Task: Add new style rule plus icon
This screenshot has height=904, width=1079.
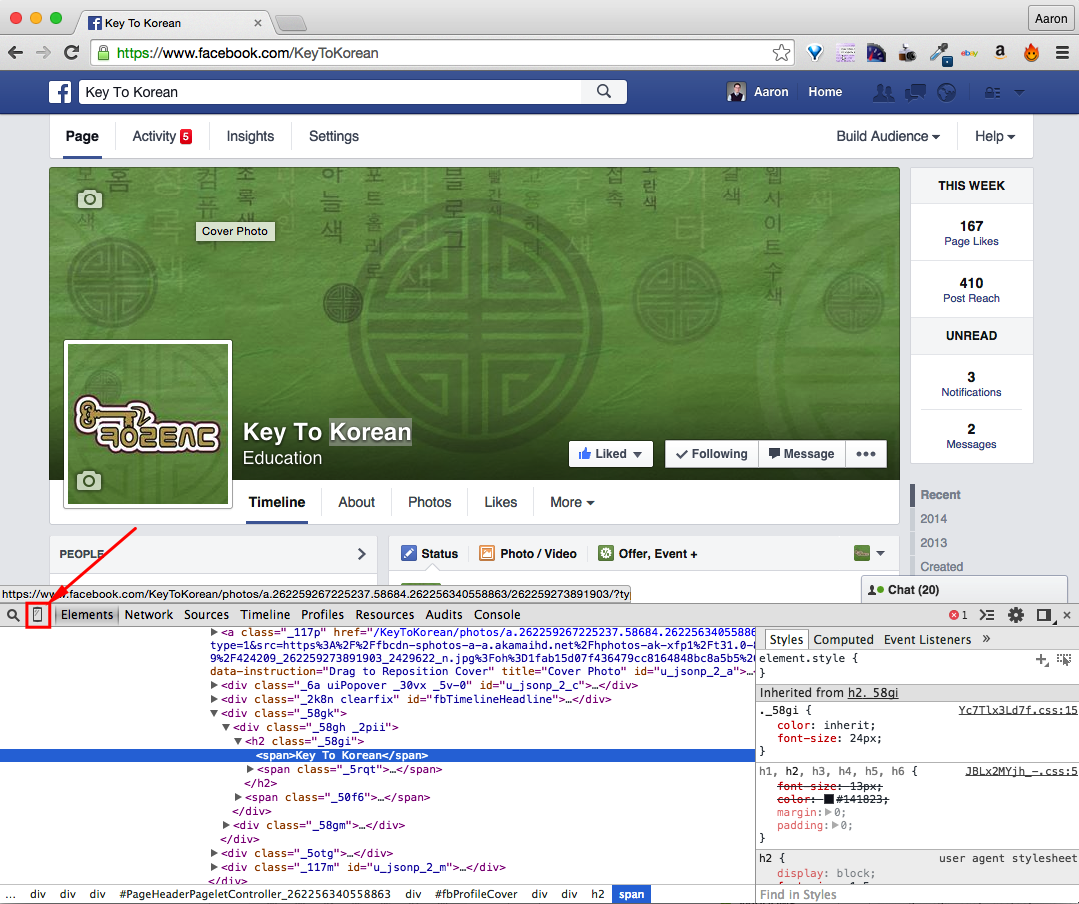Action: [x=1042, y=660]
